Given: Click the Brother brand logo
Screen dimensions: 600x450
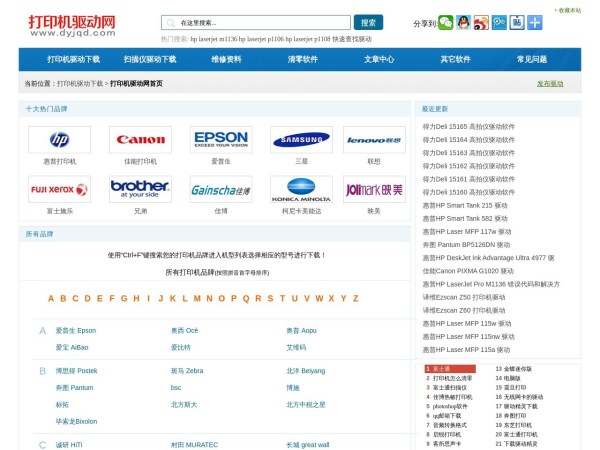Looking at the screenshot, I should click(139, 189).
